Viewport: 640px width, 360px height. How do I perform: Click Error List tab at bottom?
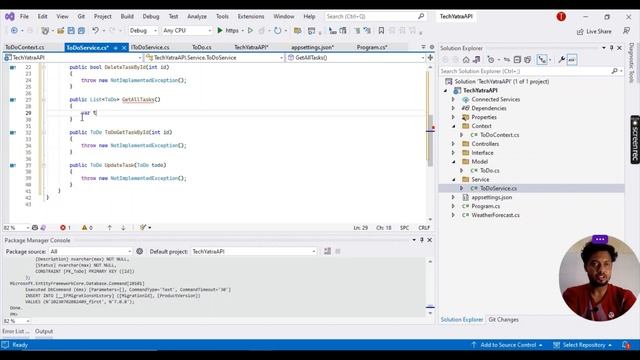[x=16, y=331]
